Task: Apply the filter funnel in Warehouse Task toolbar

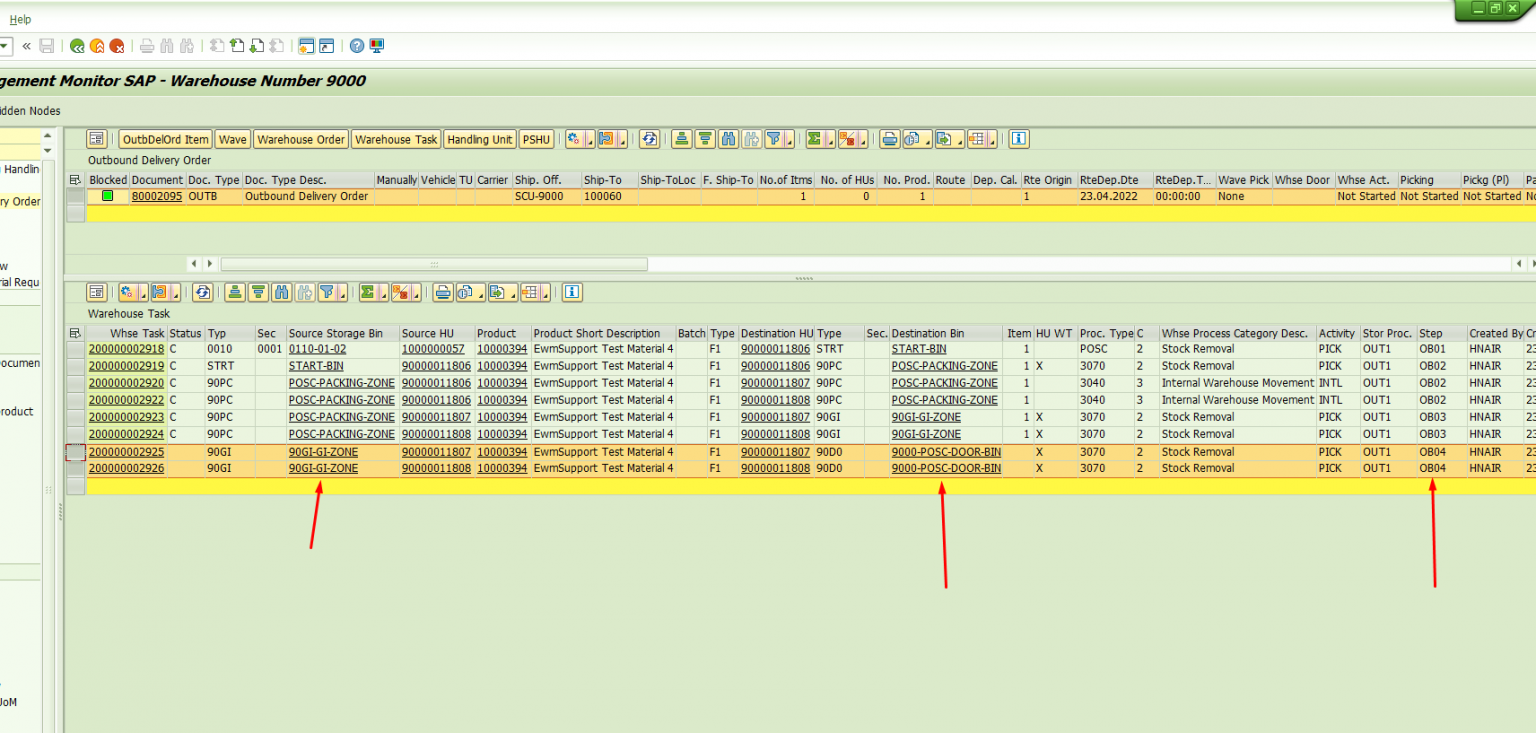Action: pyautogui.click(x=328, y=292)
